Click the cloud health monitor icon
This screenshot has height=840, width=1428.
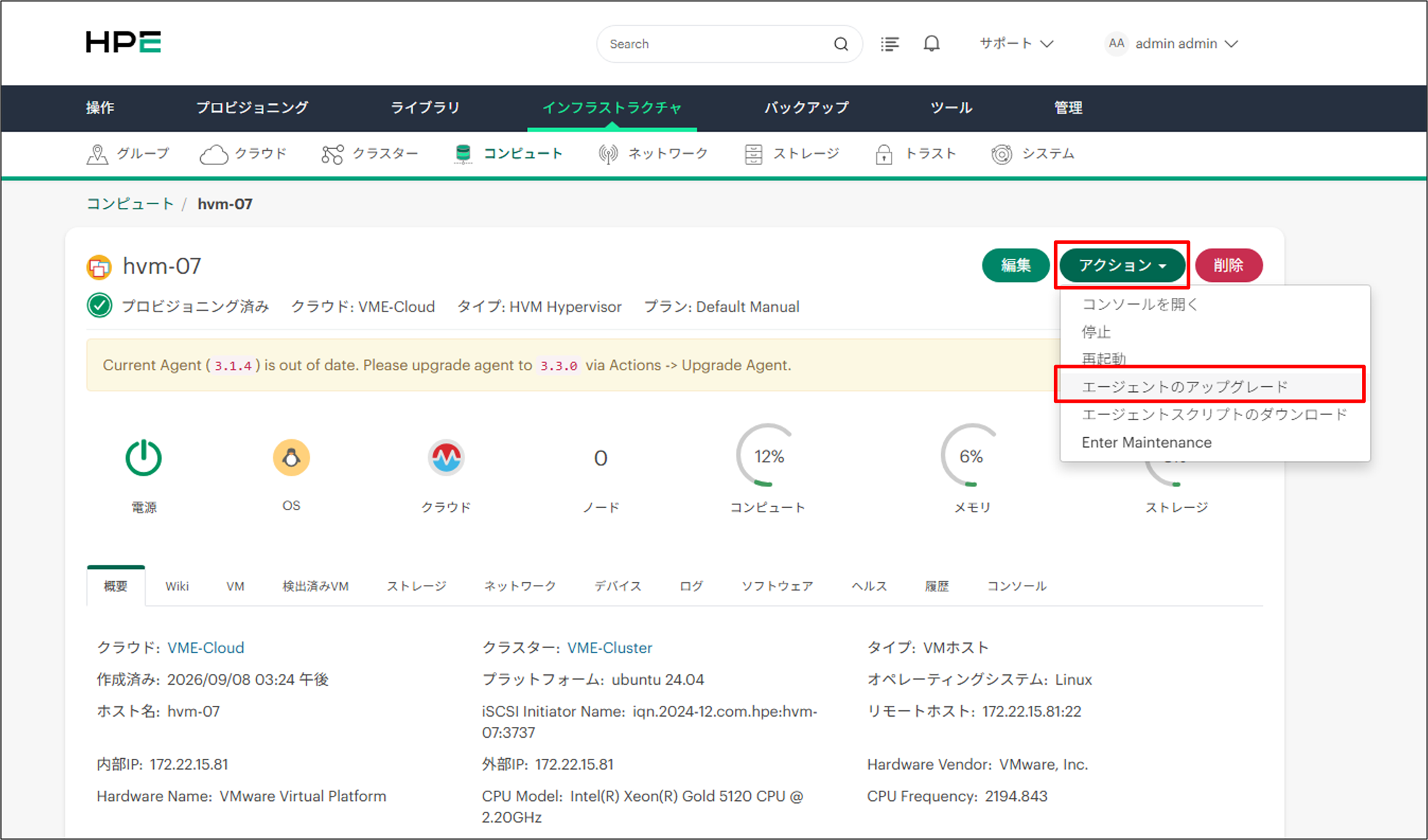[x=446, y=458]
